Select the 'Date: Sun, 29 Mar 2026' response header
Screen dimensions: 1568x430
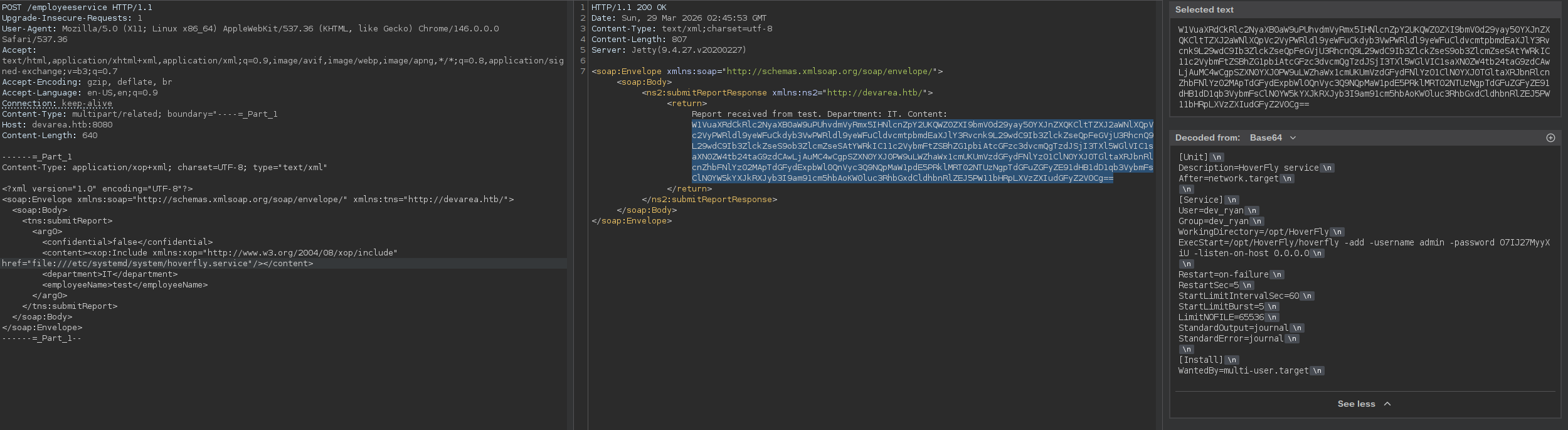coord(679,18)
